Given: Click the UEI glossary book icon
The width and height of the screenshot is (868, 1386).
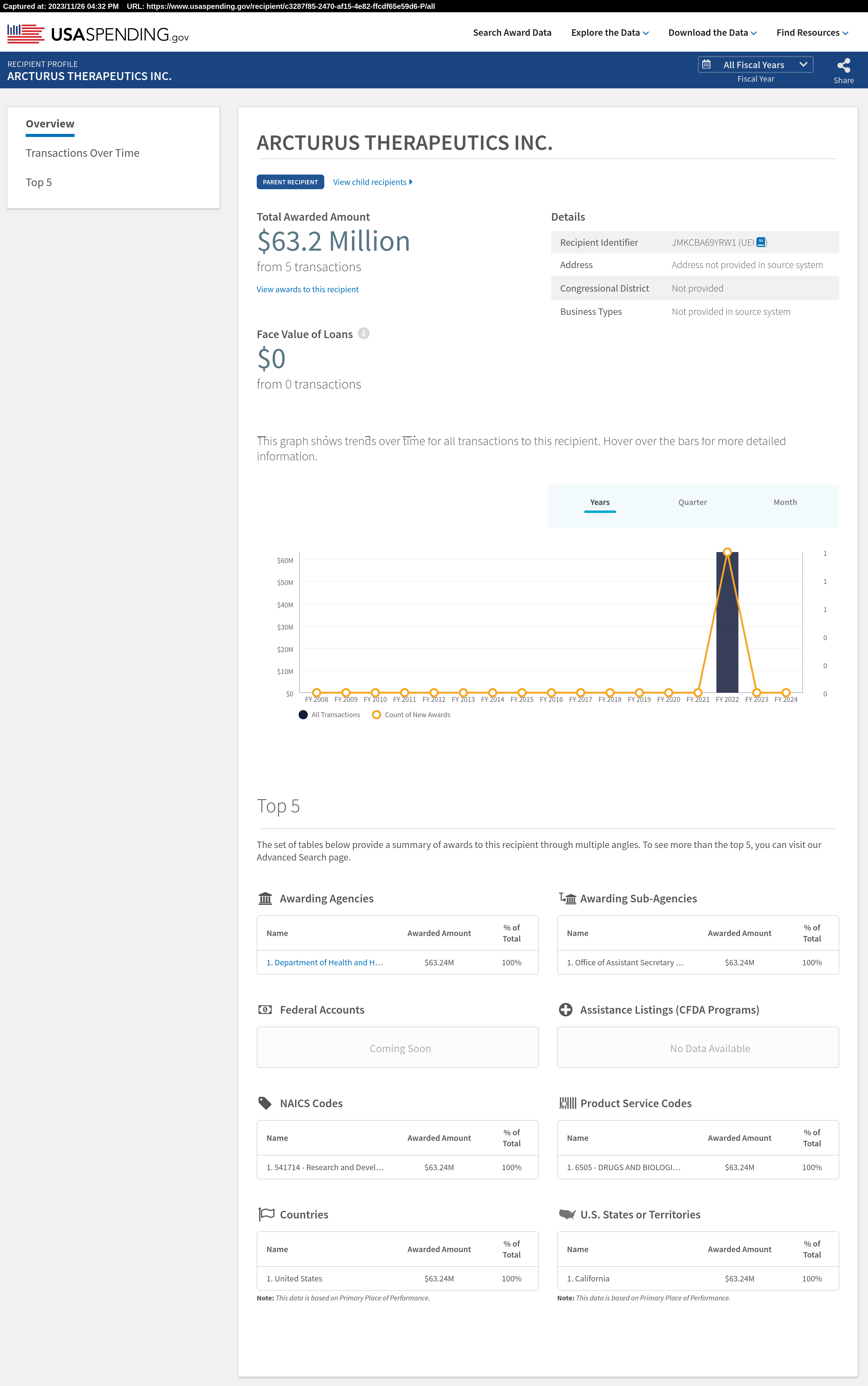Looking at the screenshot, I should coord(761,242).
